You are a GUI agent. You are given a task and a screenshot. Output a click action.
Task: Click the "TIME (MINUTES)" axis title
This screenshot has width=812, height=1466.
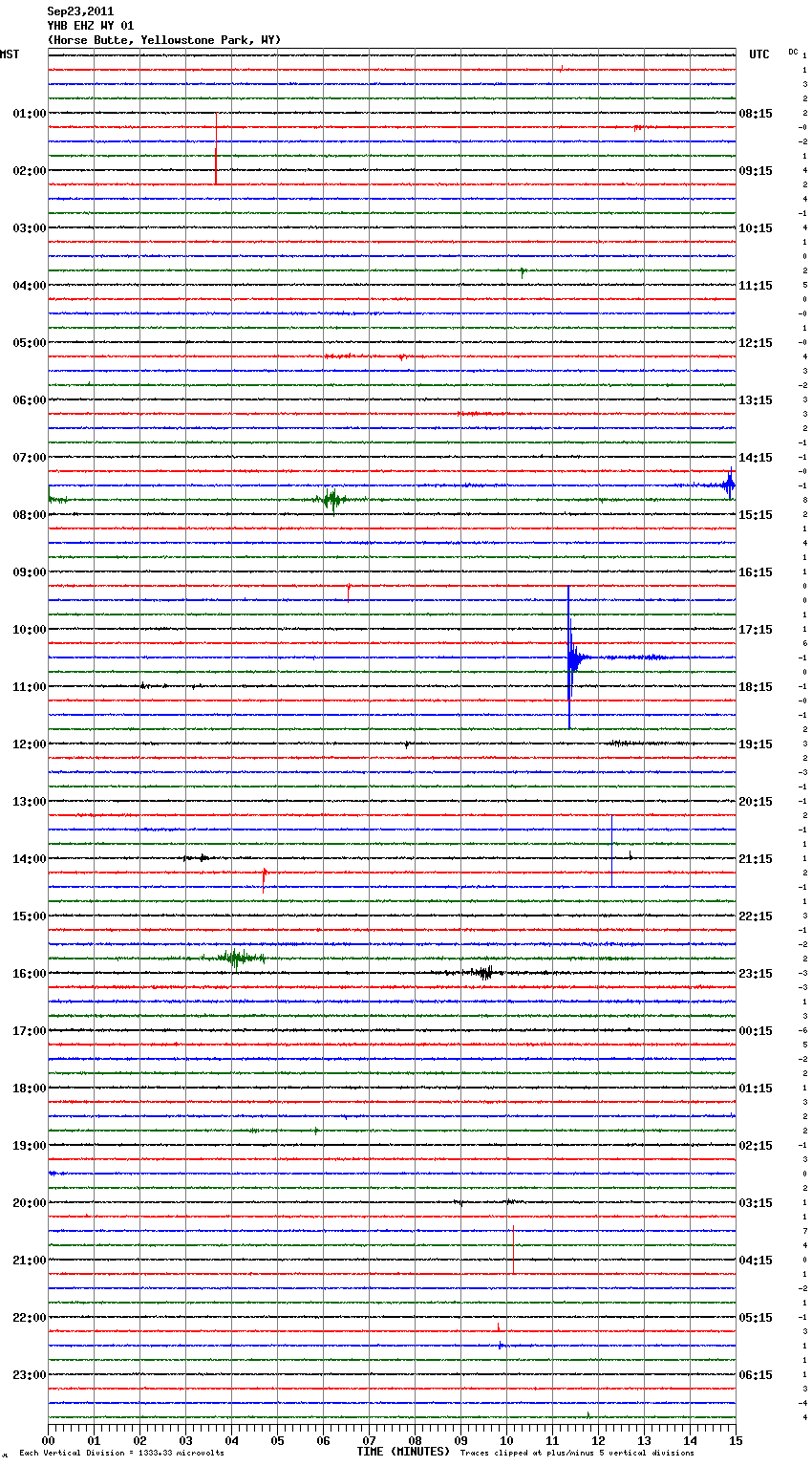click(403, 1452)
